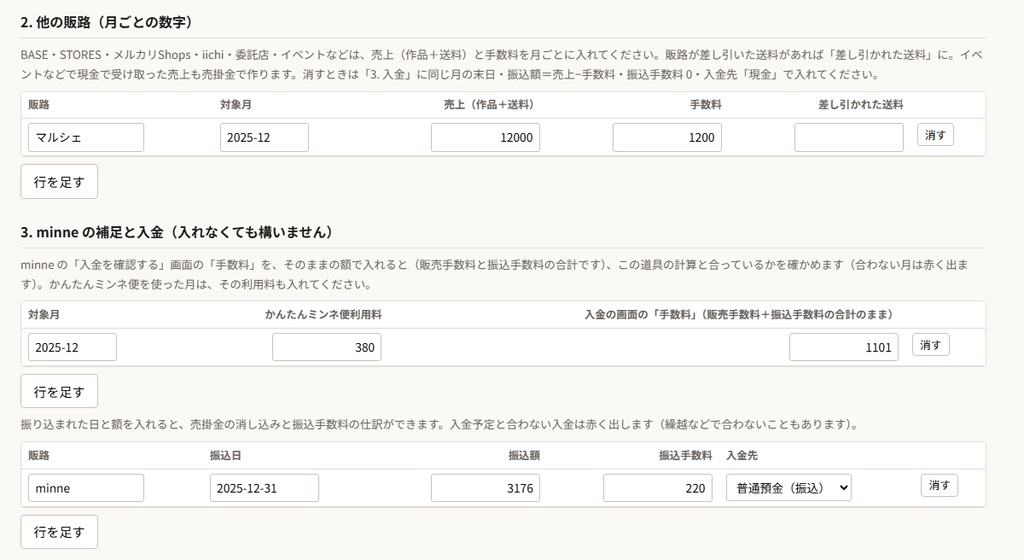Click the かんたんミンネ便利用料 column header
Viewport: 1024px width, 560px height.
323,315
